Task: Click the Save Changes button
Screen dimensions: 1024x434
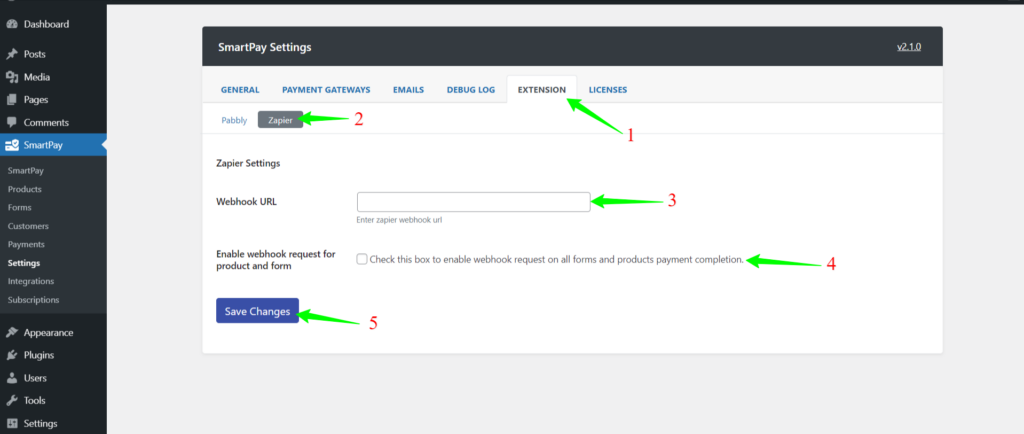Action: (257, 311)
